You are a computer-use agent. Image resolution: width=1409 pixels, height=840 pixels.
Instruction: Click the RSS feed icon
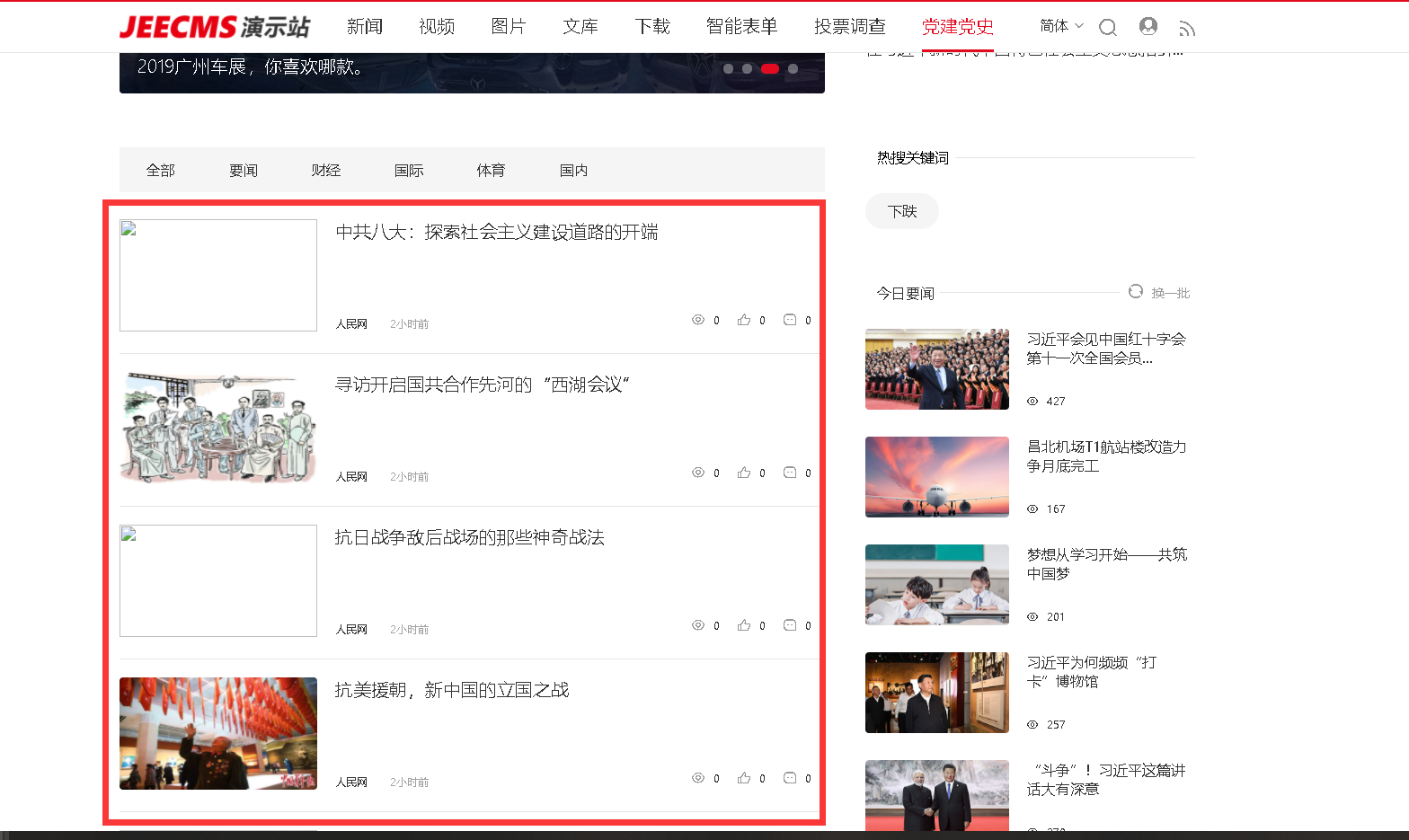(x=1187, y=29)
